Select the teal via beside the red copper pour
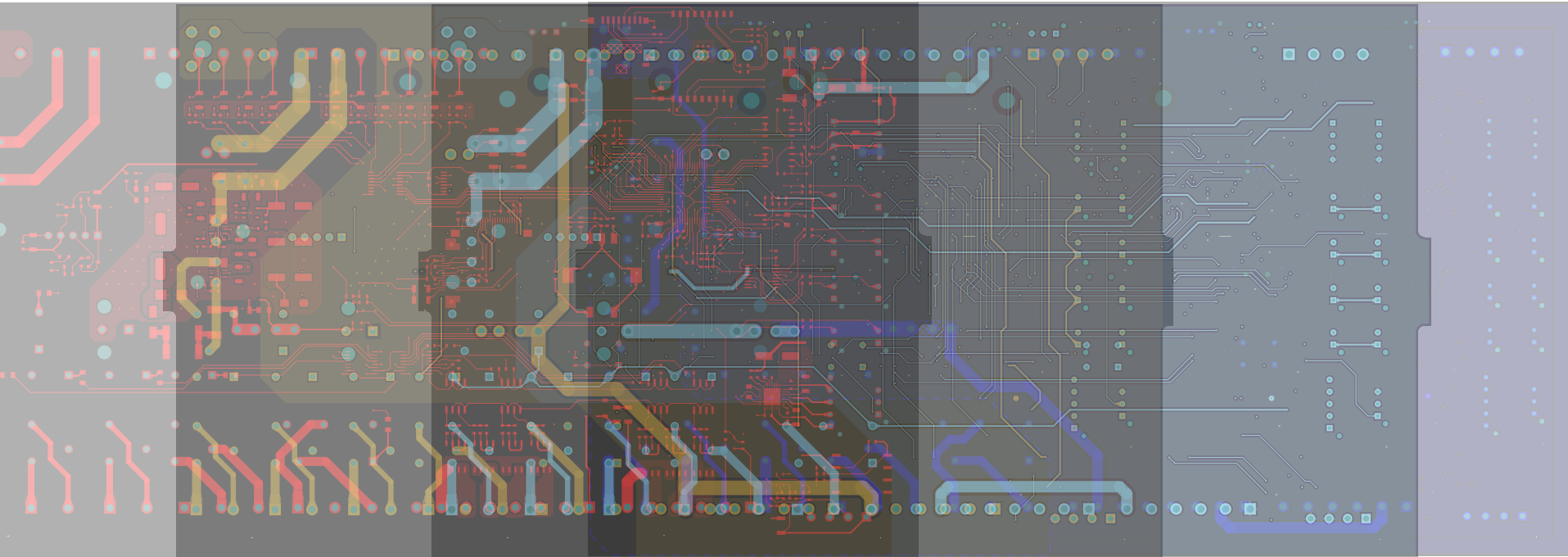1568x557 pixels. pyautogui.click(x=104, y=307)
